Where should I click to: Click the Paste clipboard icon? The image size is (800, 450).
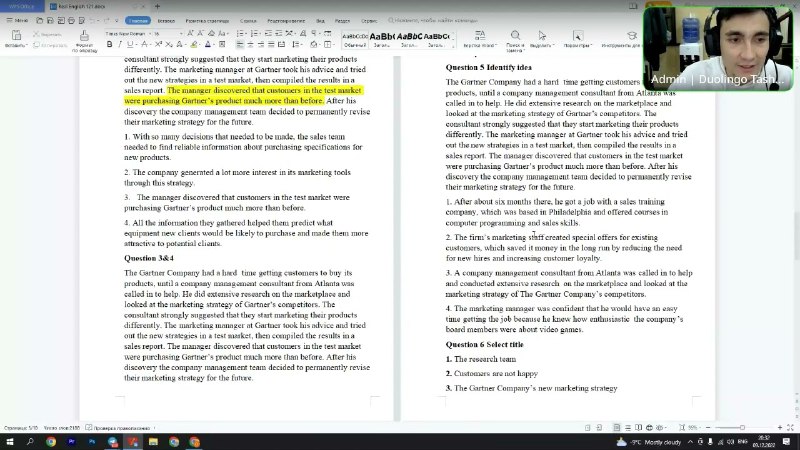16,36
